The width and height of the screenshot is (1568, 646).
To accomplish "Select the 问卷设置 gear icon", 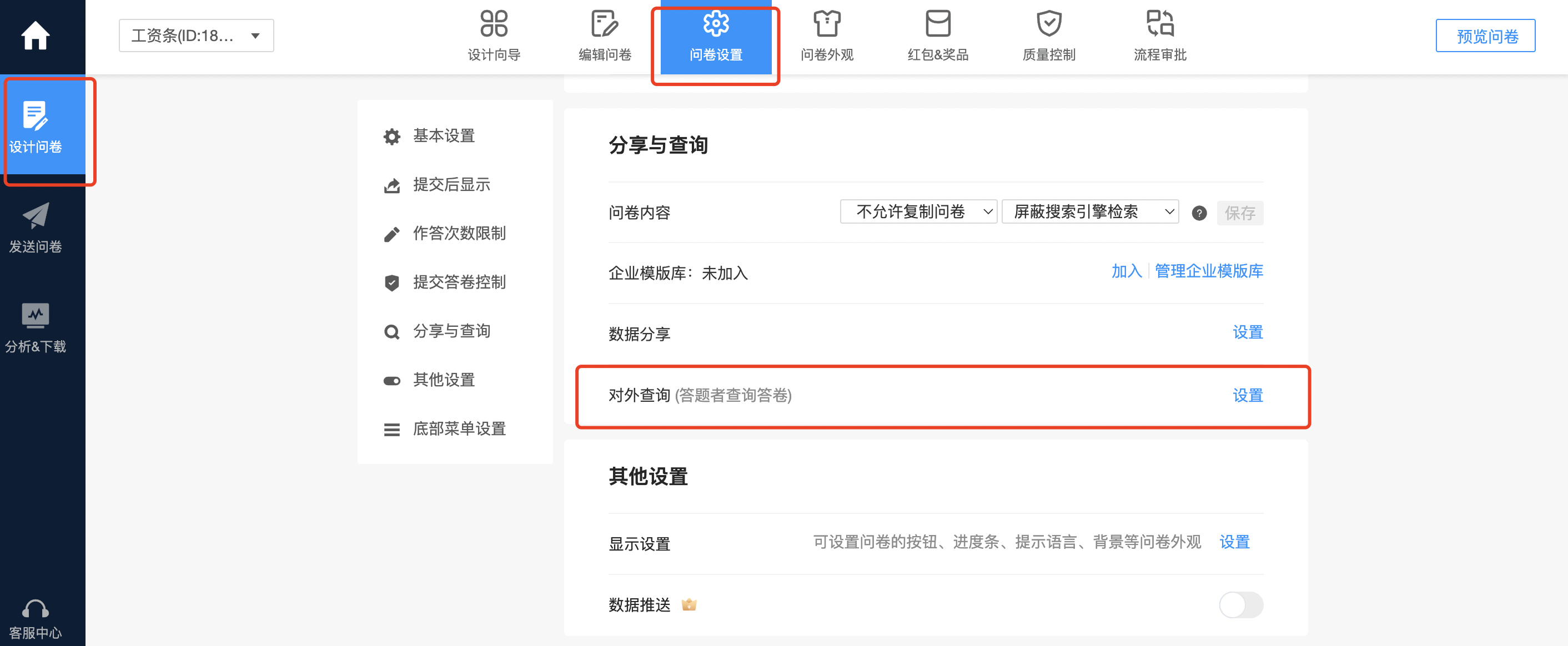I will click(x=716, y=24).
